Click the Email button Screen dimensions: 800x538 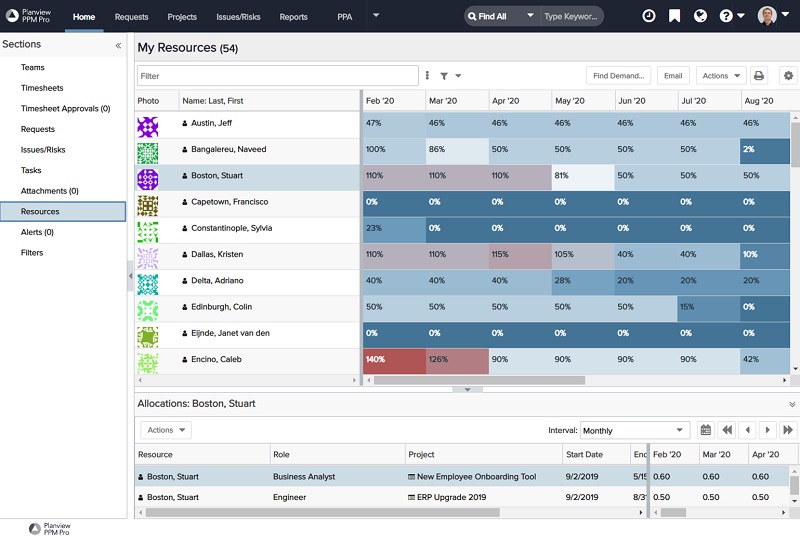673,76
